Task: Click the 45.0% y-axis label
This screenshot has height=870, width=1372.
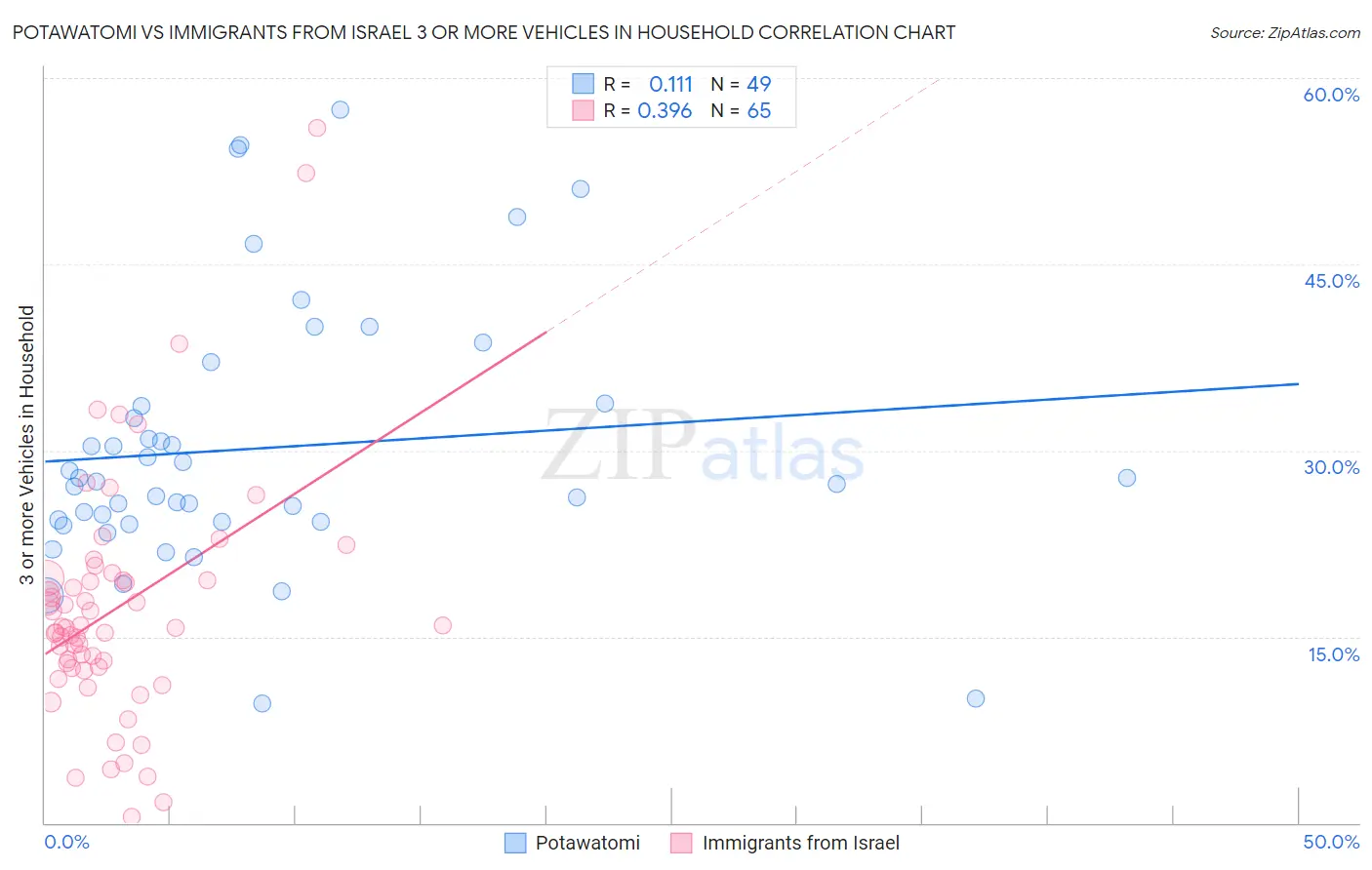Action: [1331, 281]
